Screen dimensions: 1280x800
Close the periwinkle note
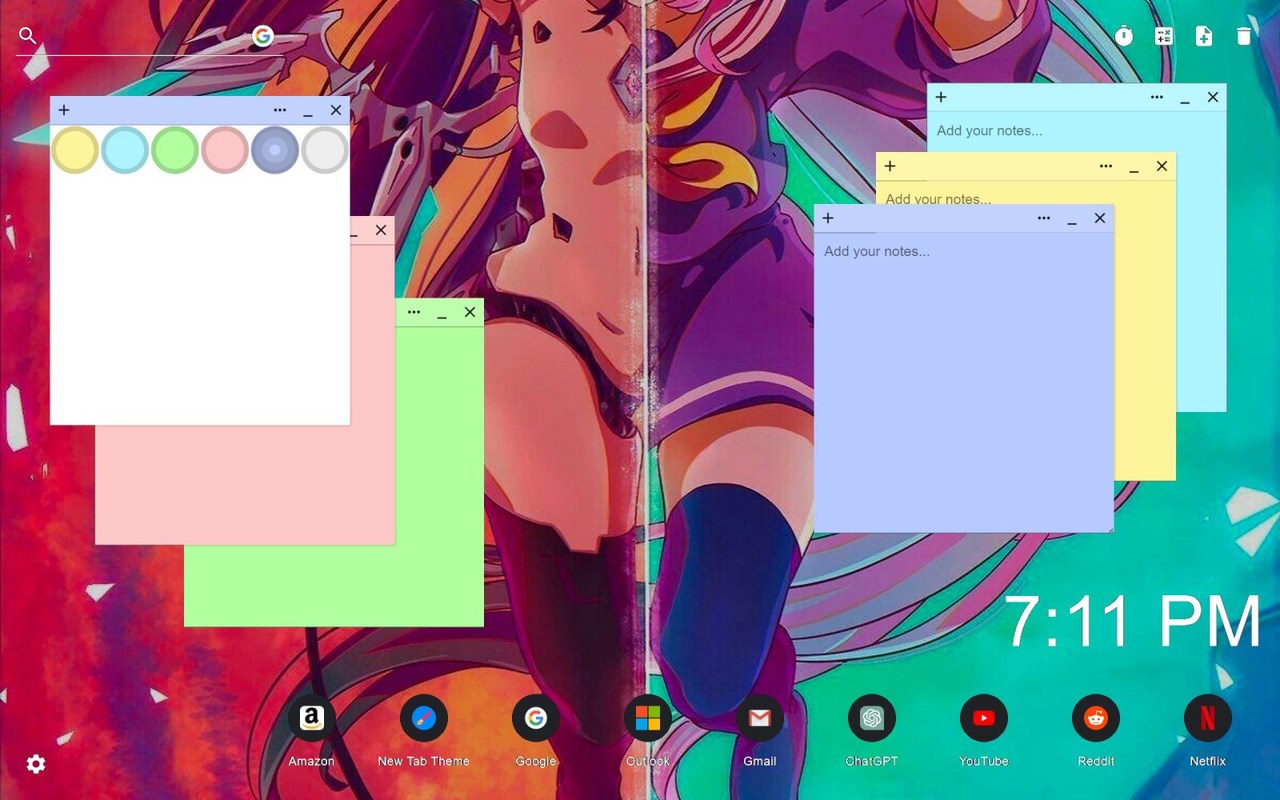tap(1100, 218)
